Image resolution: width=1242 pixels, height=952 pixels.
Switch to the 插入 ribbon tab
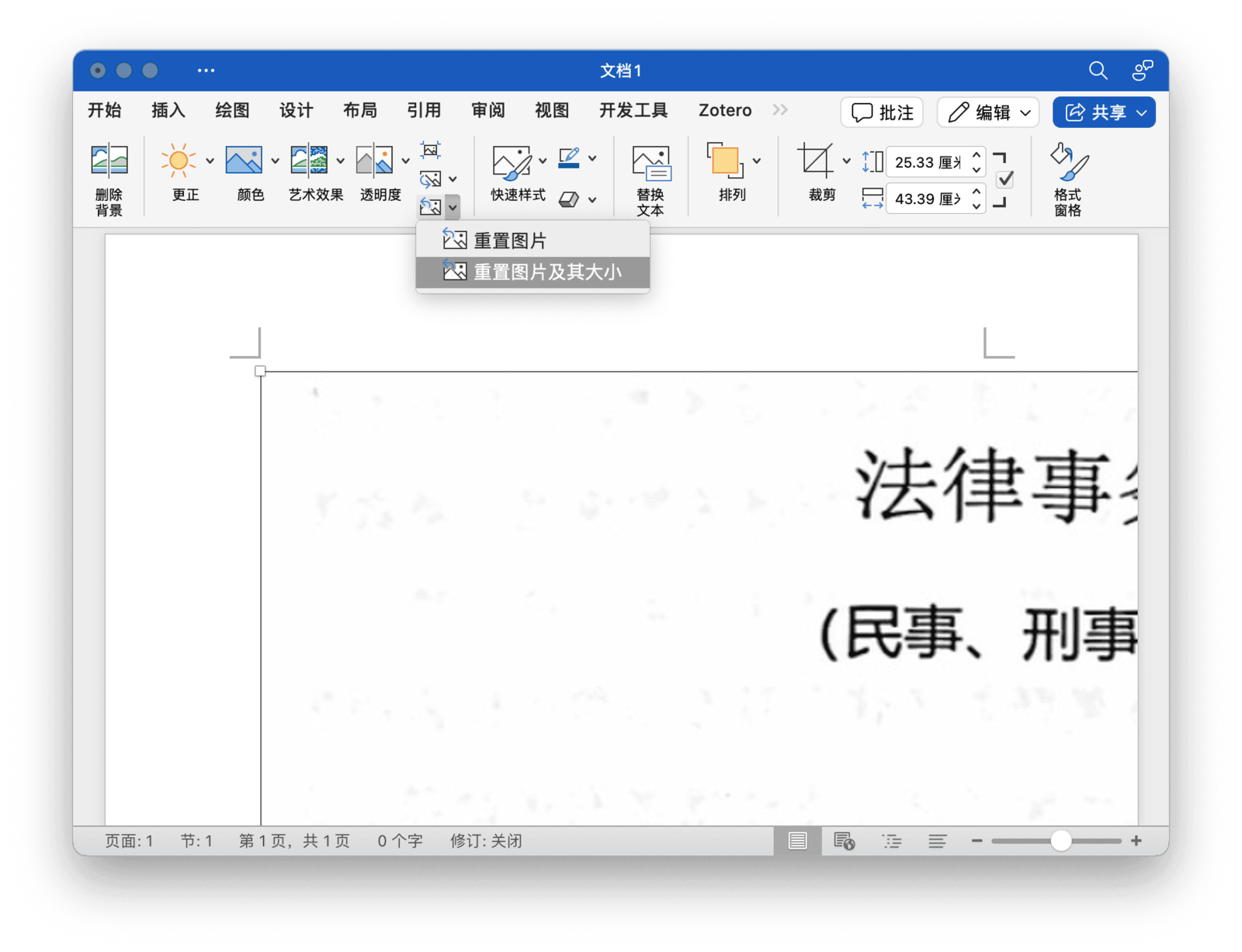point(167,110)
